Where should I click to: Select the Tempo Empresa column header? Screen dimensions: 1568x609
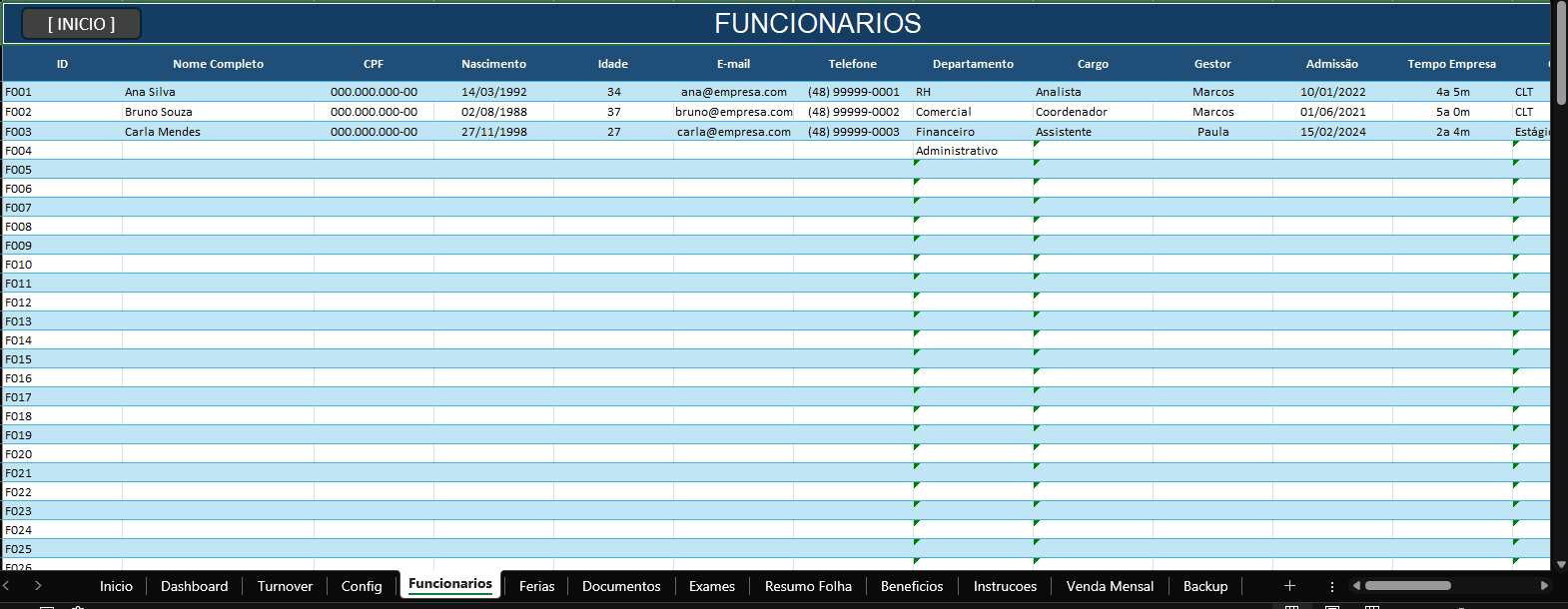(1452, 64)
